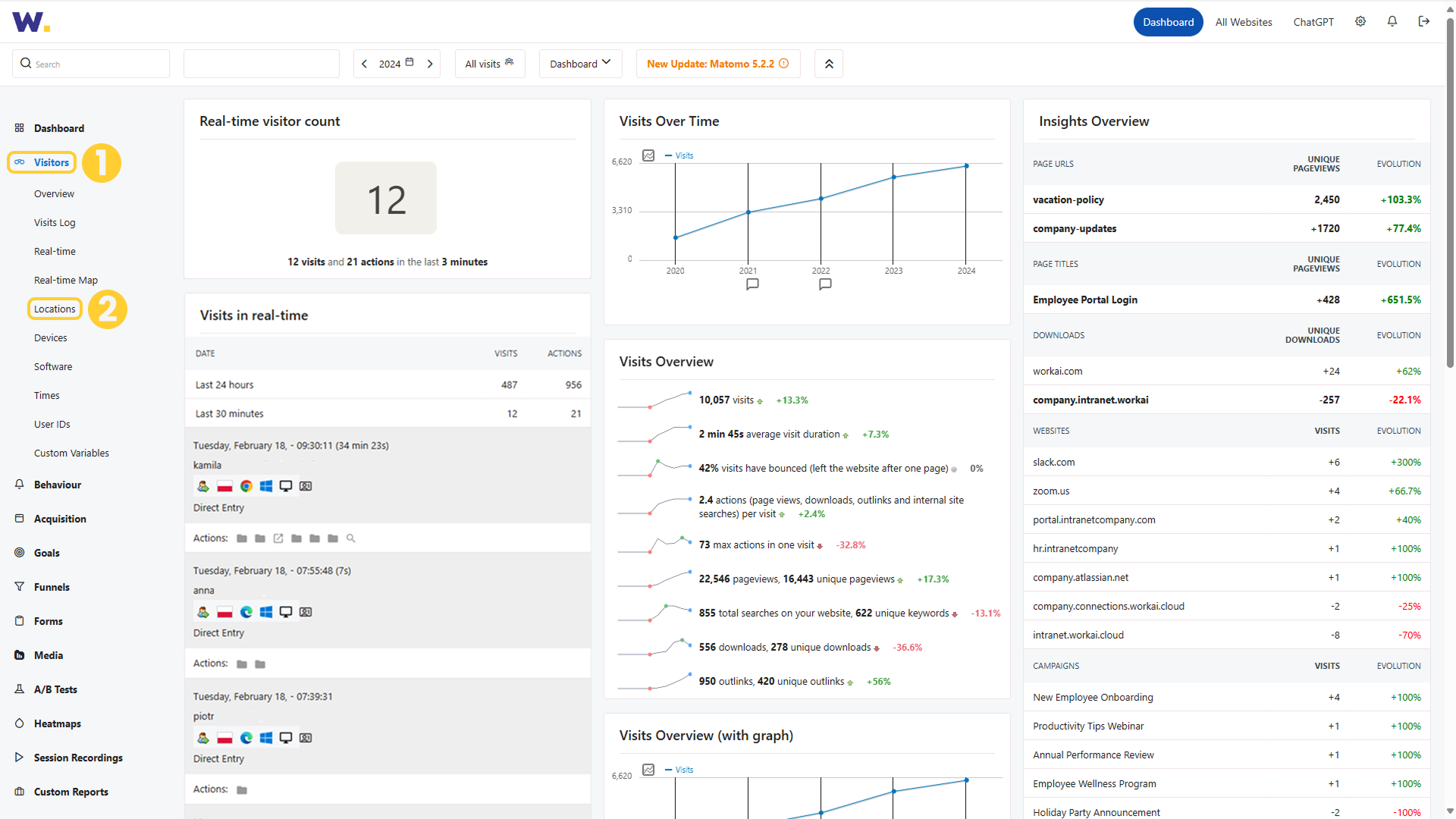Click the search action icon in kamila's actions

(x=351, y=538)
